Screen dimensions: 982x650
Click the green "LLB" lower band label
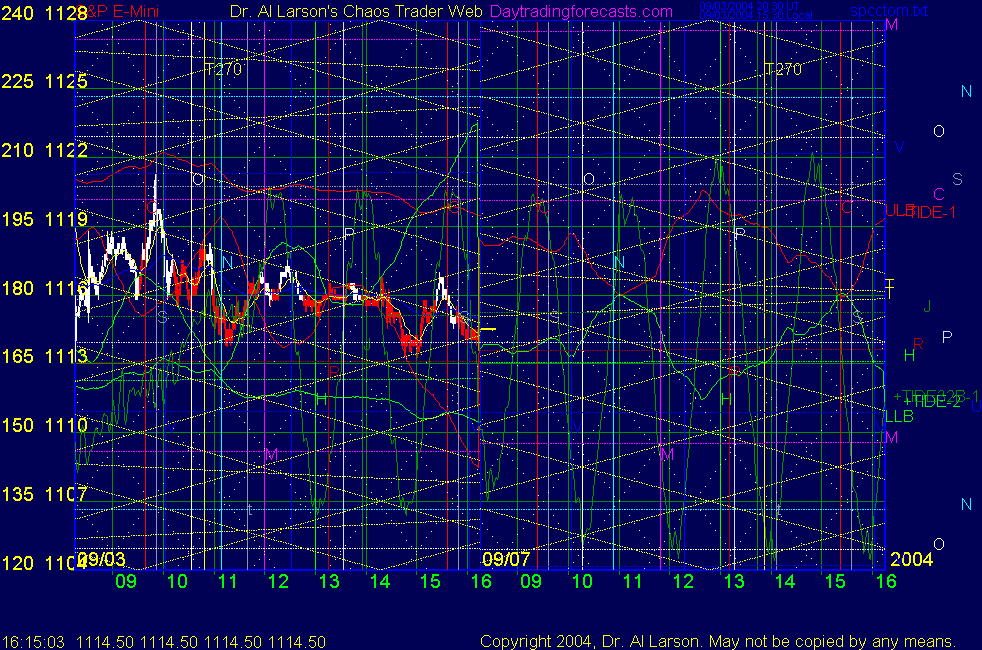point(899,416)
